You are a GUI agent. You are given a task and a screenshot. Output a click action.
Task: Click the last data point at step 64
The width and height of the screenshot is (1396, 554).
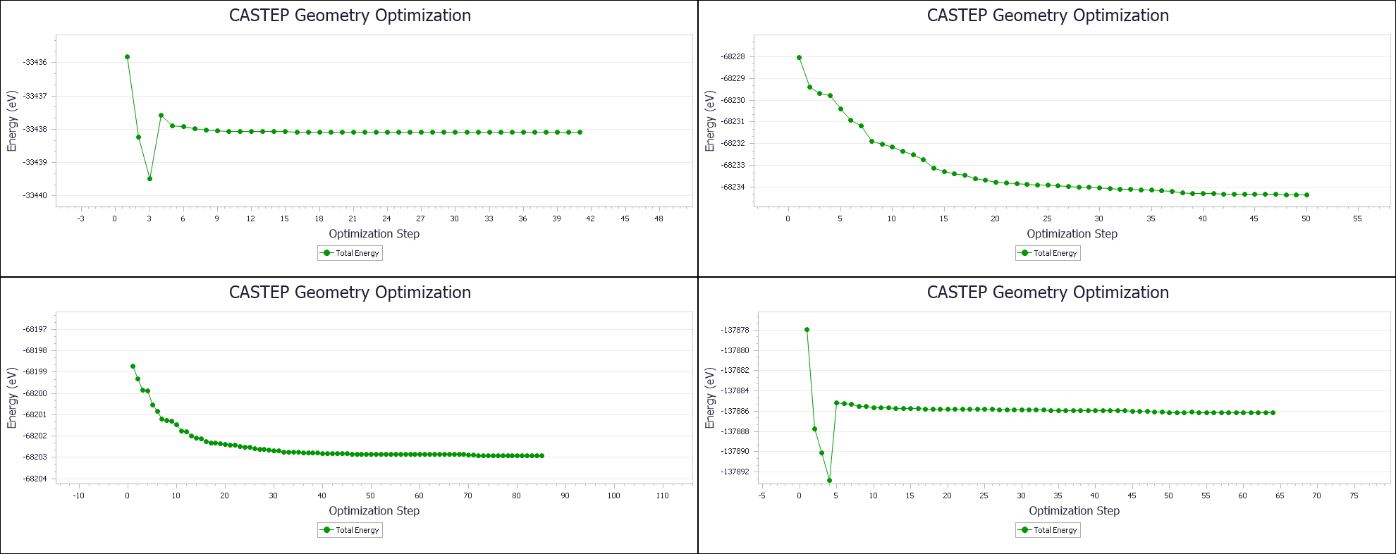(x=1273, y=412)
